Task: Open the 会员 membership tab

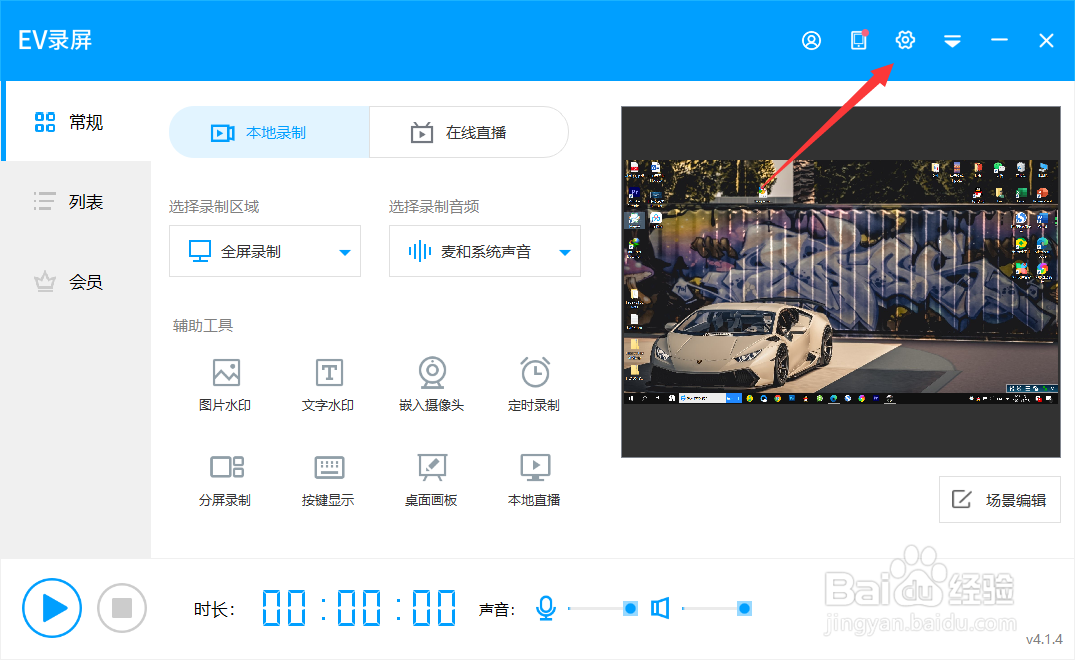Action: pyautogui.click(x=76, y=282)
